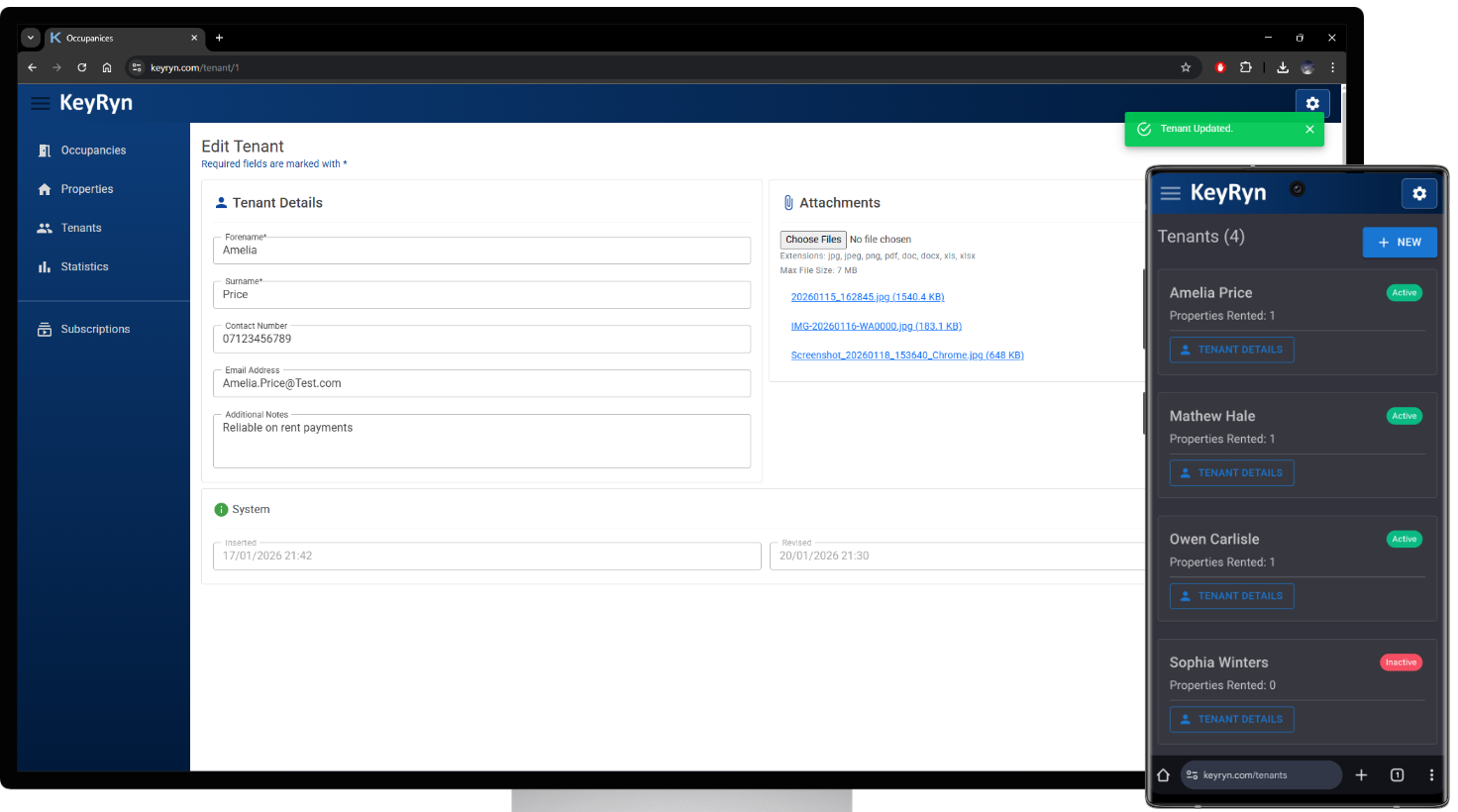The width and height of the screenshot is (1458, 812).
Task: Tap the NEW tenant button on mobile
Action: 1400,242
